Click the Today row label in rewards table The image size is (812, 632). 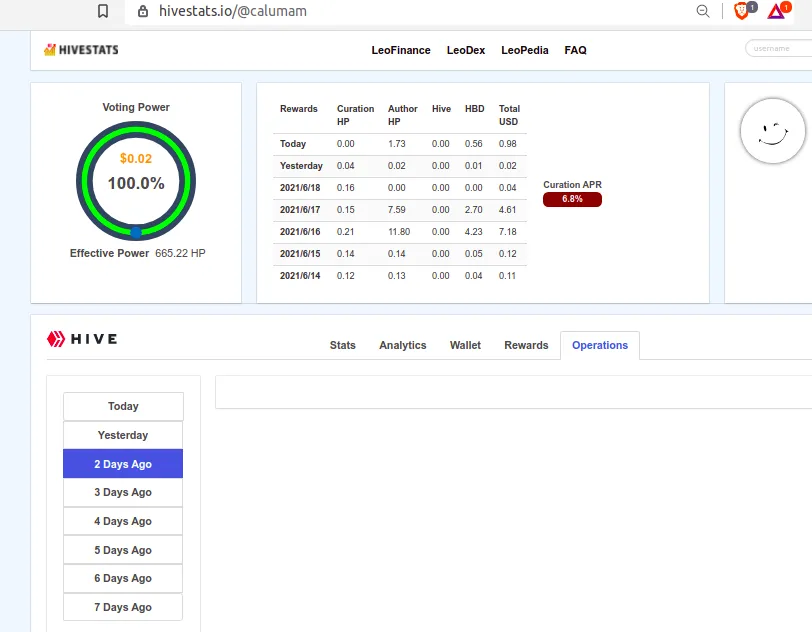click(293, 144)
